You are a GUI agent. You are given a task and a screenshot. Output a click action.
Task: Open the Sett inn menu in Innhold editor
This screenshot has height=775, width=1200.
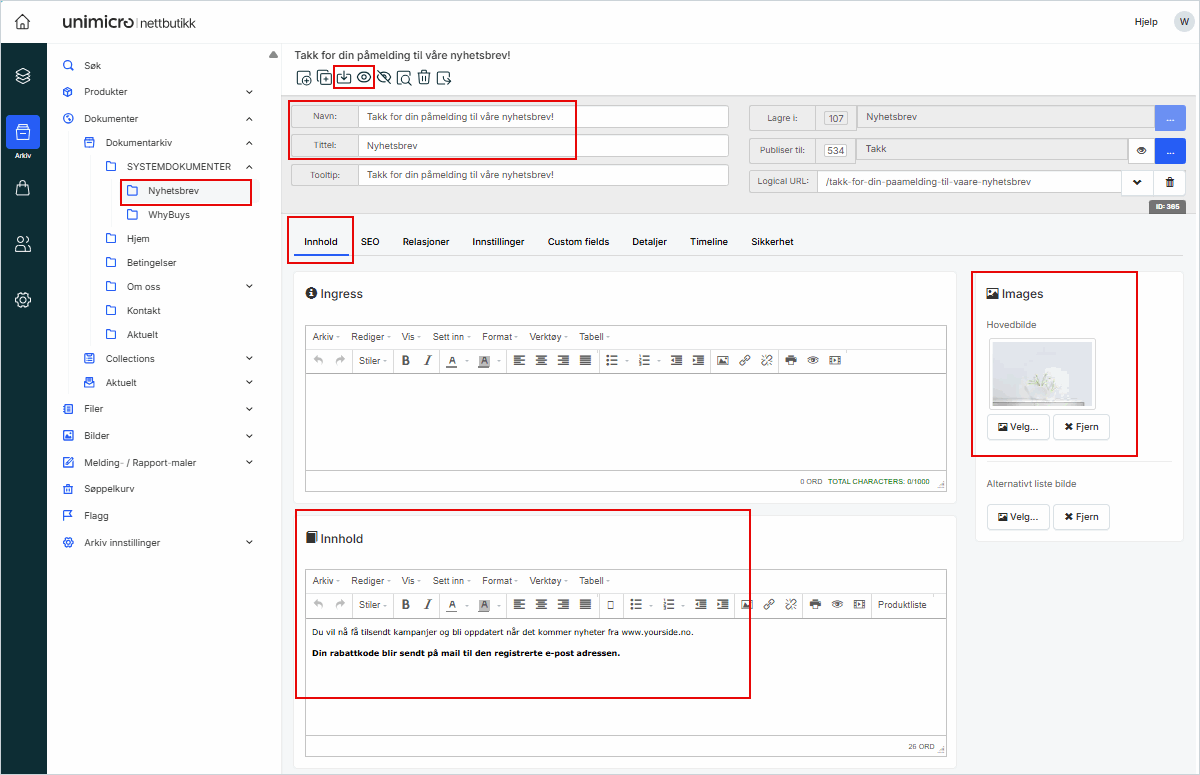tap(447, 581)
